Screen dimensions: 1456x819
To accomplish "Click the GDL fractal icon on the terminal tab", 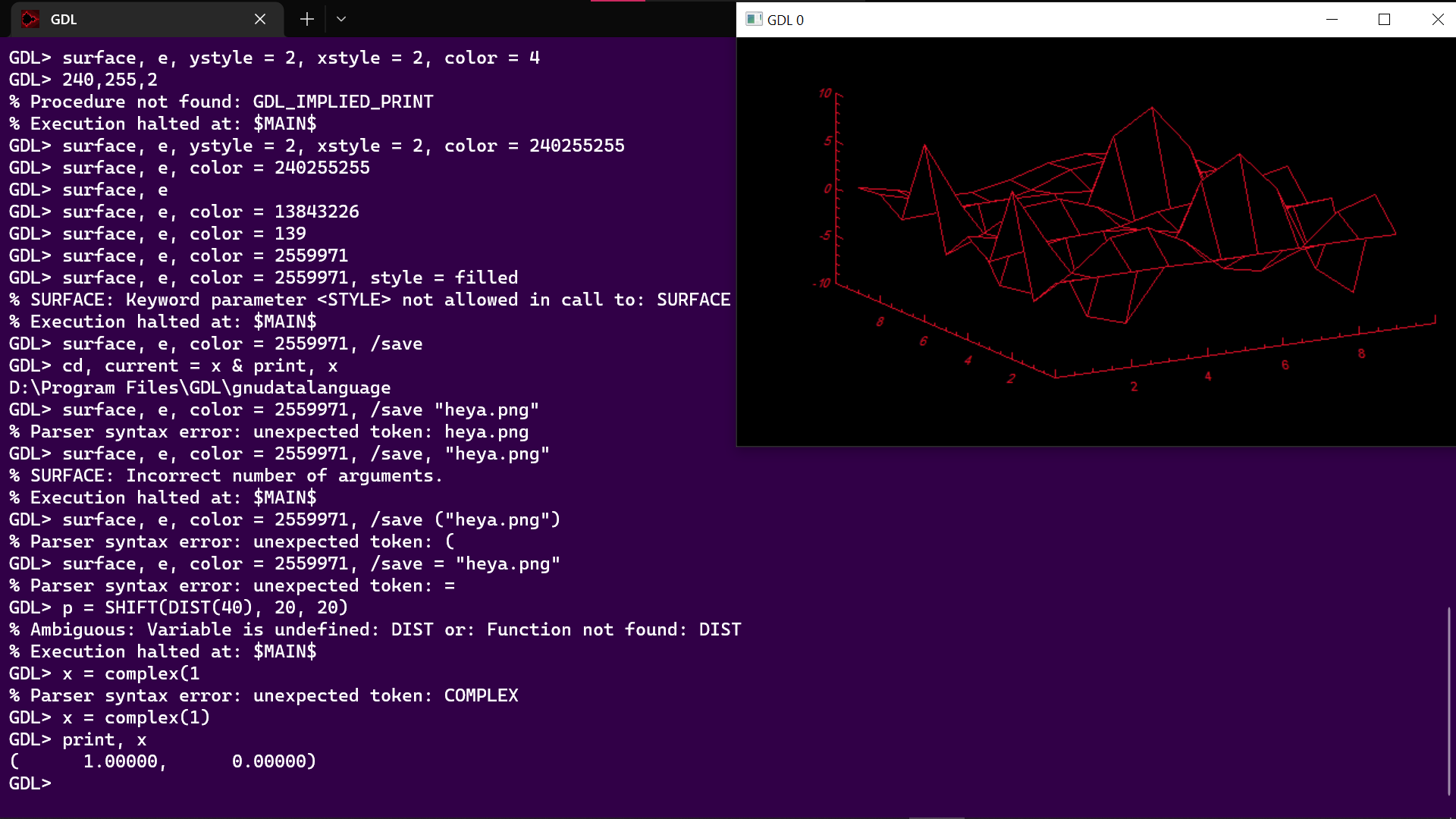I will click(x=30, y=19).
